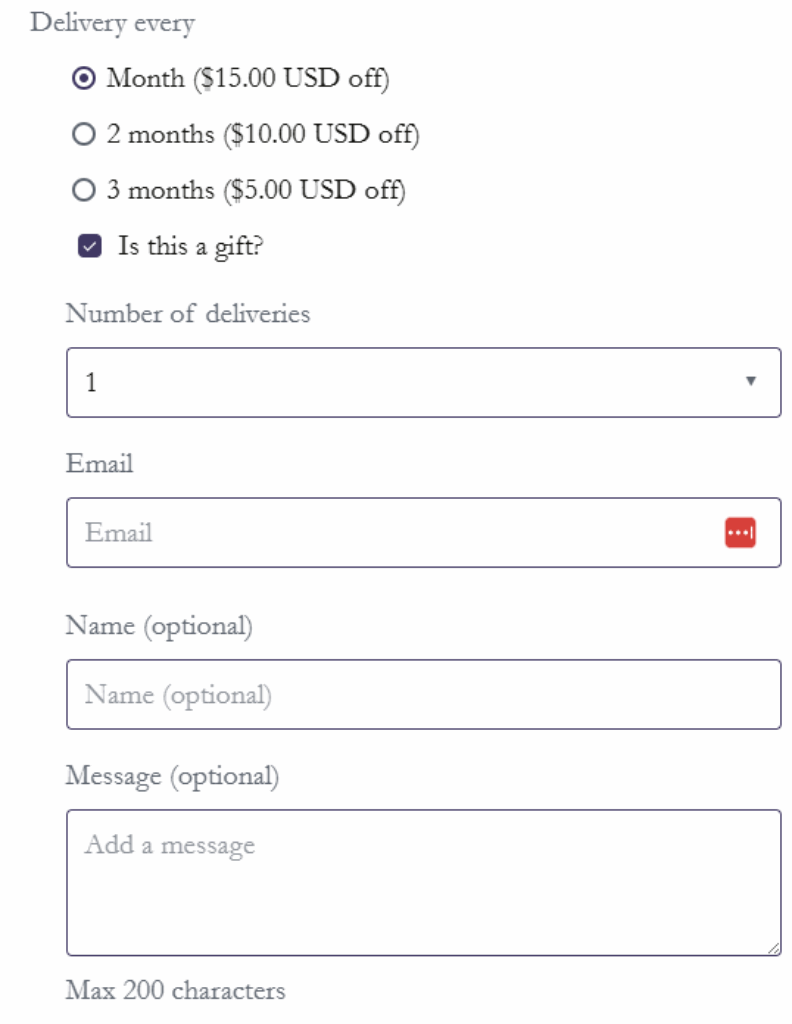Click the 'Is this a gift?' label text
The height and width of the screenshot is (1024, 792).
point(190,247)
